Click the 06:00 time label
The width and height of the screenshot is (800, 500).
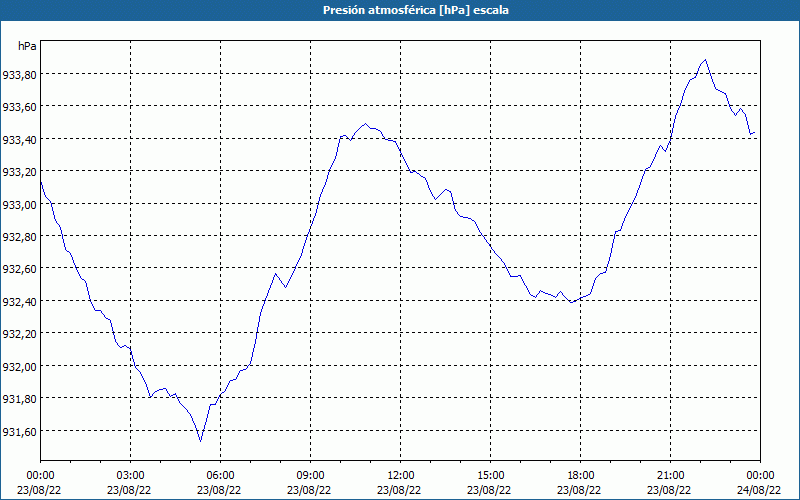[220, 476]
